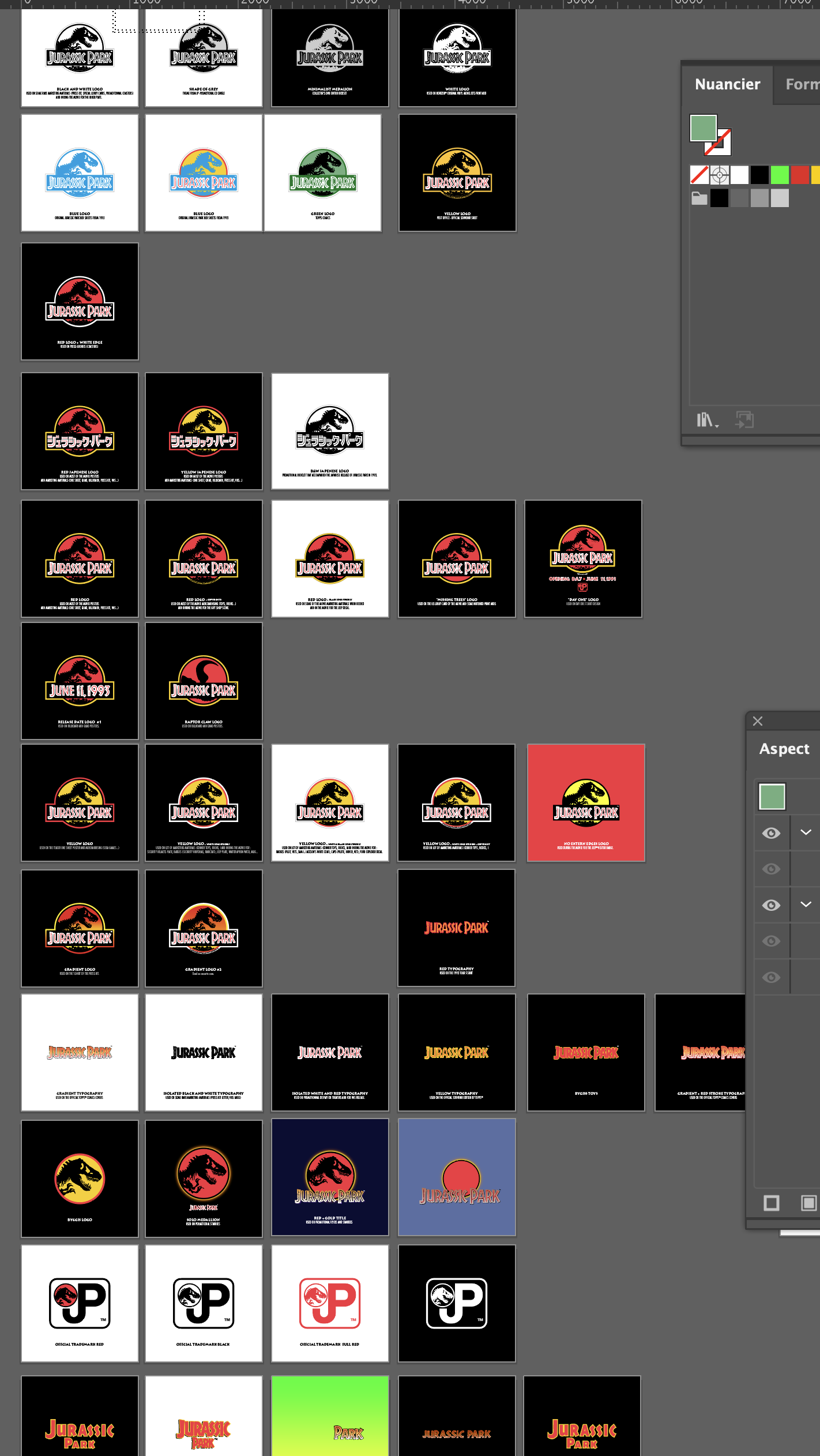Image resolution: width=820 pixels, height=1456 pixels.
Task: Click the green thumbnail in Aspect panel
Action: point(772,797)
